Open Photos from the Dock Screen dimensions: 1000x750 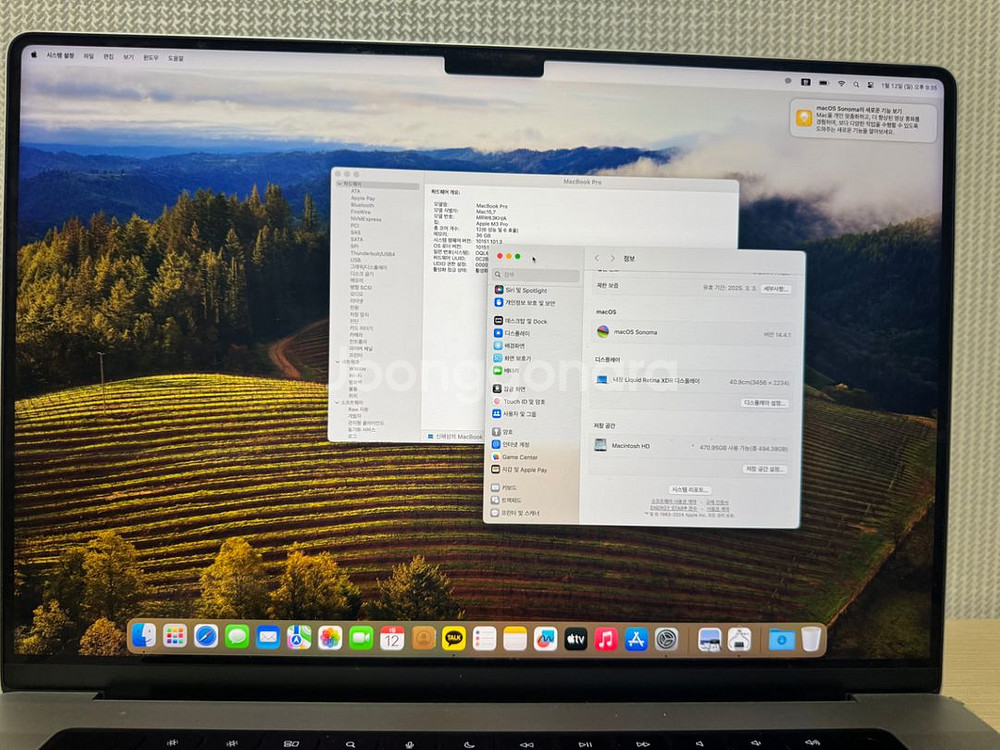pos(330,638)
